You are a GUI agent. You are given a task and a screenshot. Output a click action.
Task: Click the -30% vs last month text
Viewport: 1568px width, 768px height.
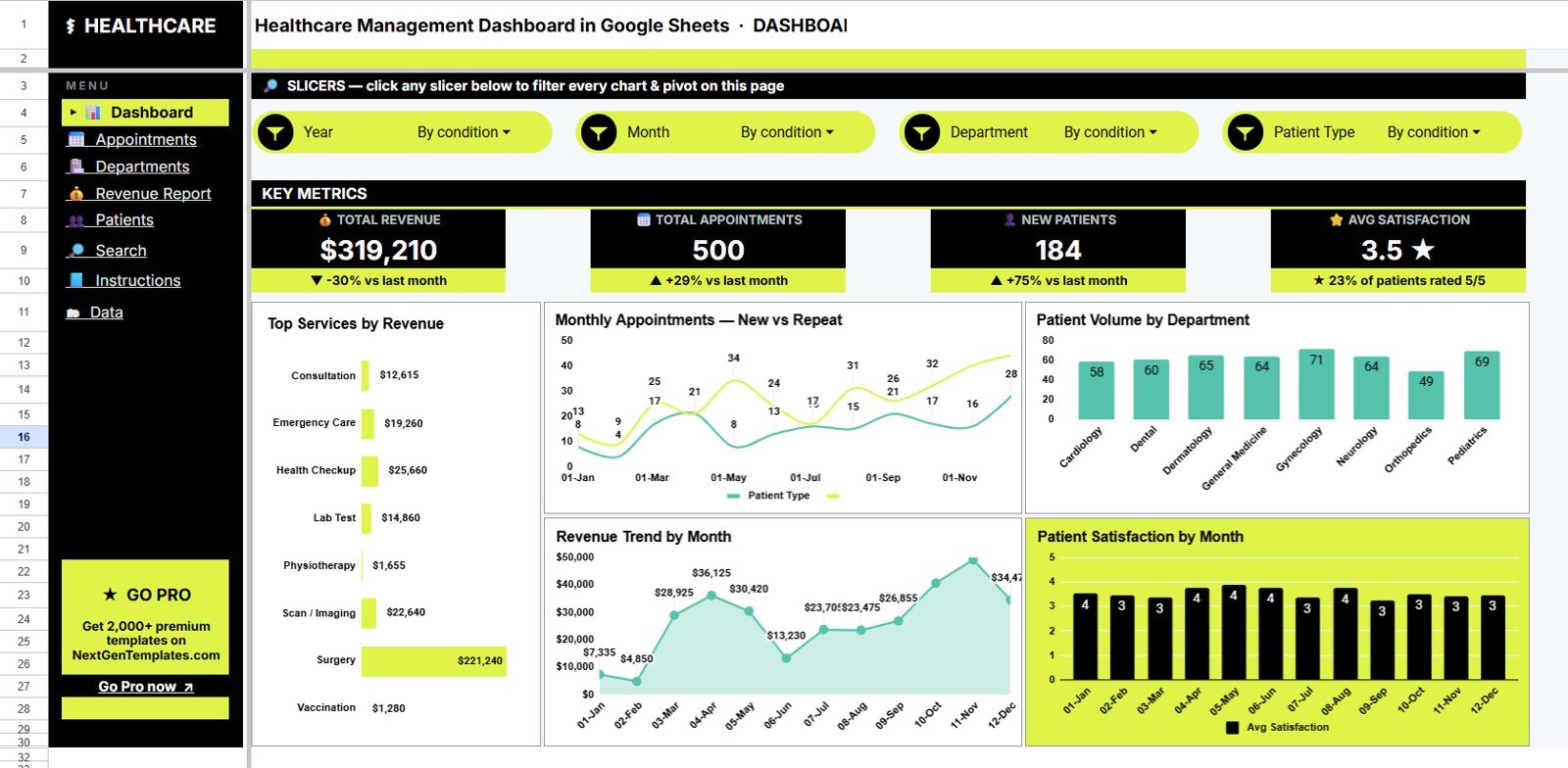point(378,281)
